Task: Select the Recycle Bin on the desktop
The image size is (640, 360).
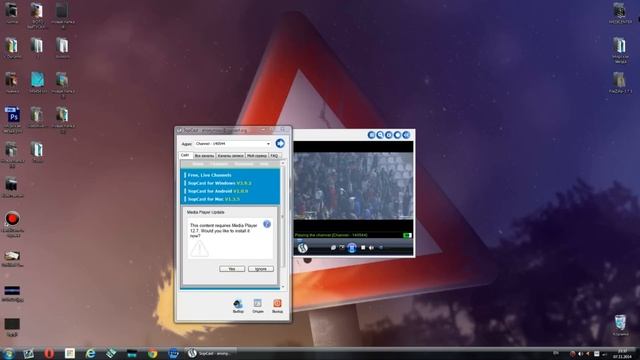Action: (620, 325)
